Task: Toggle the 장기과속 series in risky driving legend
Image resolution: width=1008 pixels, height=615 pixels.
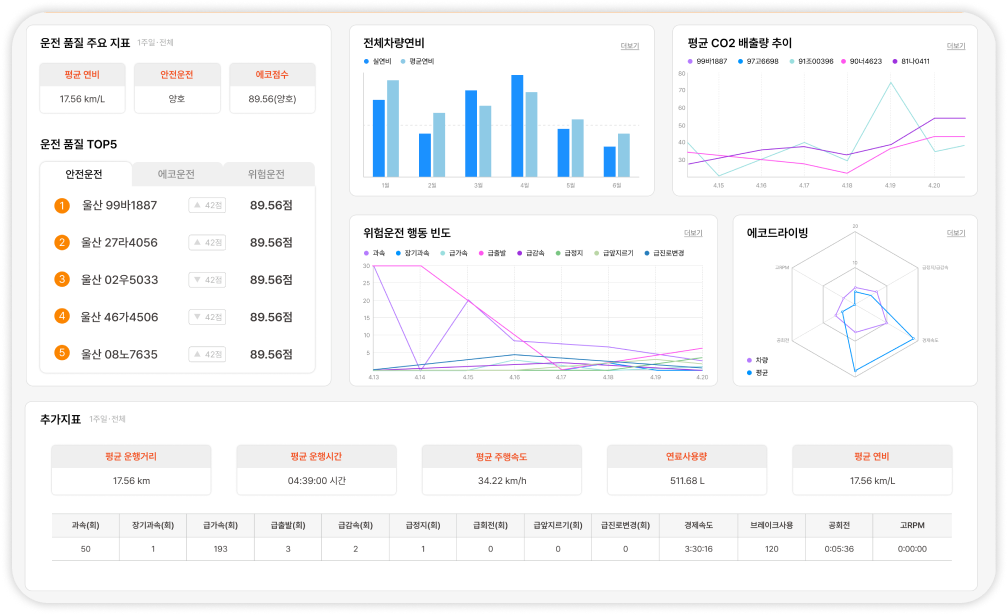Action: pos(413,253)
